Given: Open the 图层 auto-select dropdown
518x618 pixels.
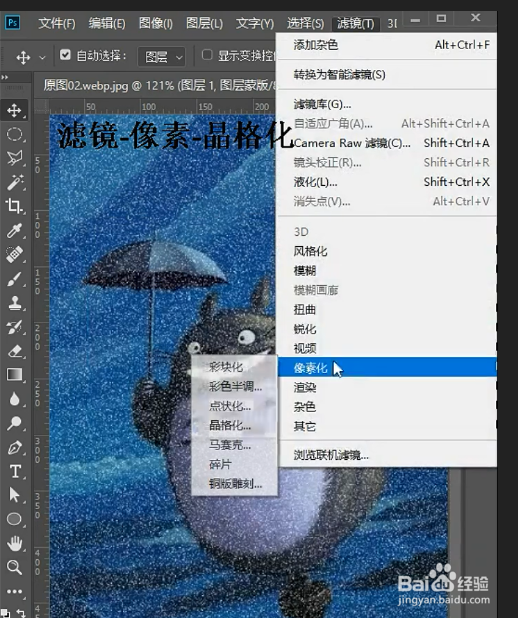Looking at the screenshot, I should pyautogui.click(x=162, y=57).
